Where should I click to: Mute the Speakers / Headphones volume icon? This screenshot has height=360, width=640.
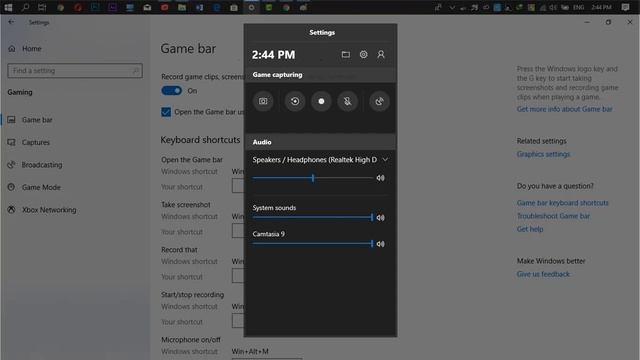(380, 178)
